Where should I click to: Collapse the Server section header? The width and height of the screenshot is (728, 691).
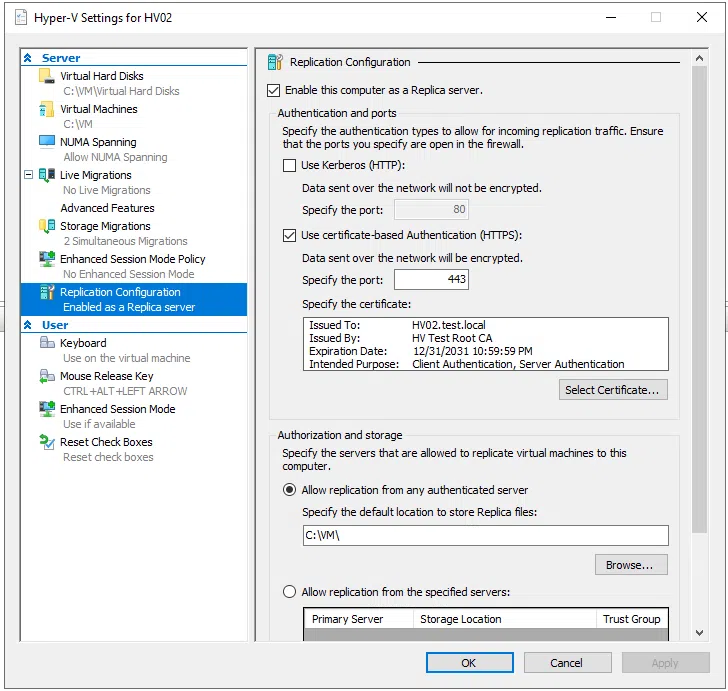pos(28,58)
